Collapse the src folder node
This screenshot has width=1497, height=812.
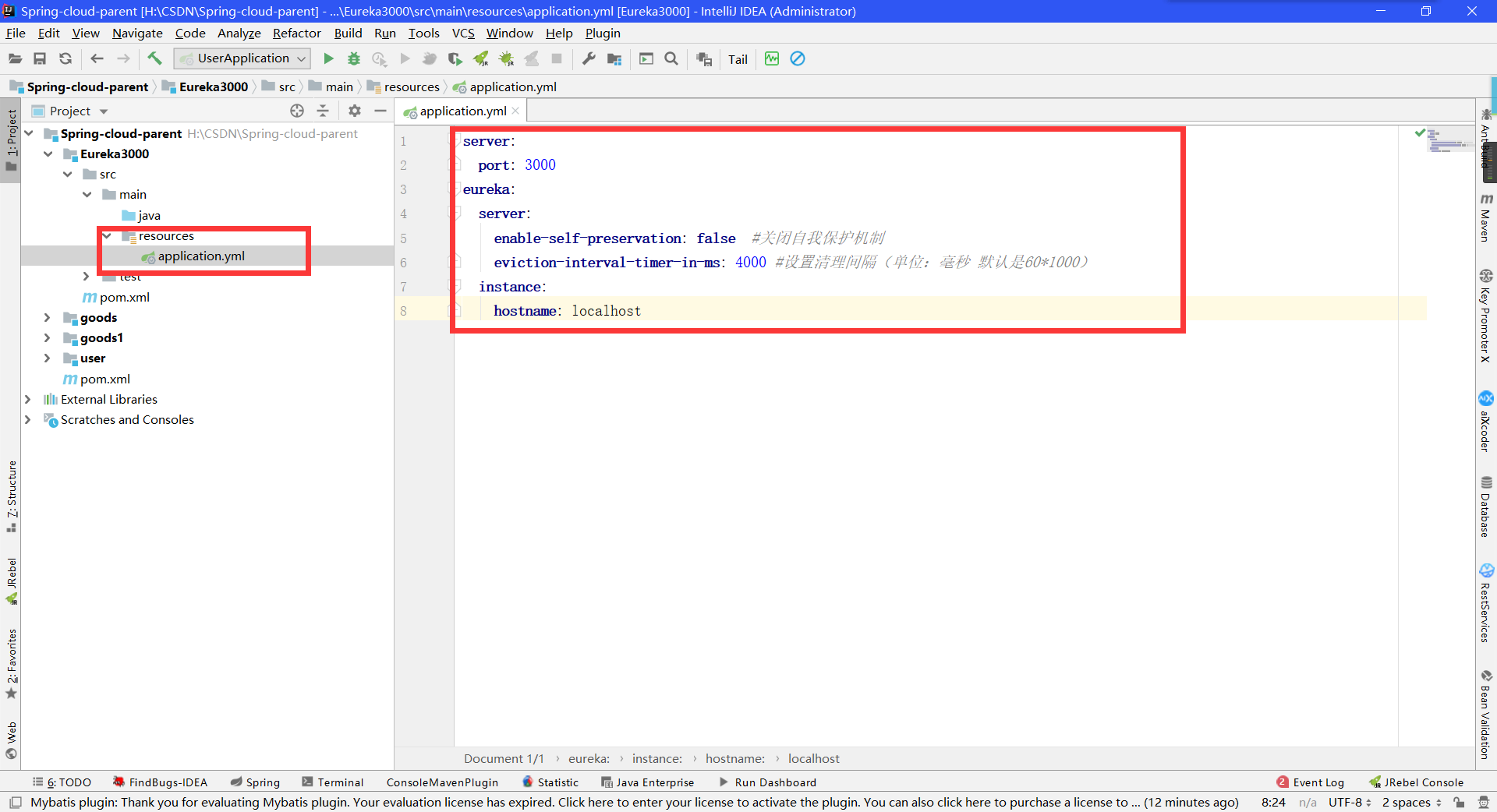68,174
